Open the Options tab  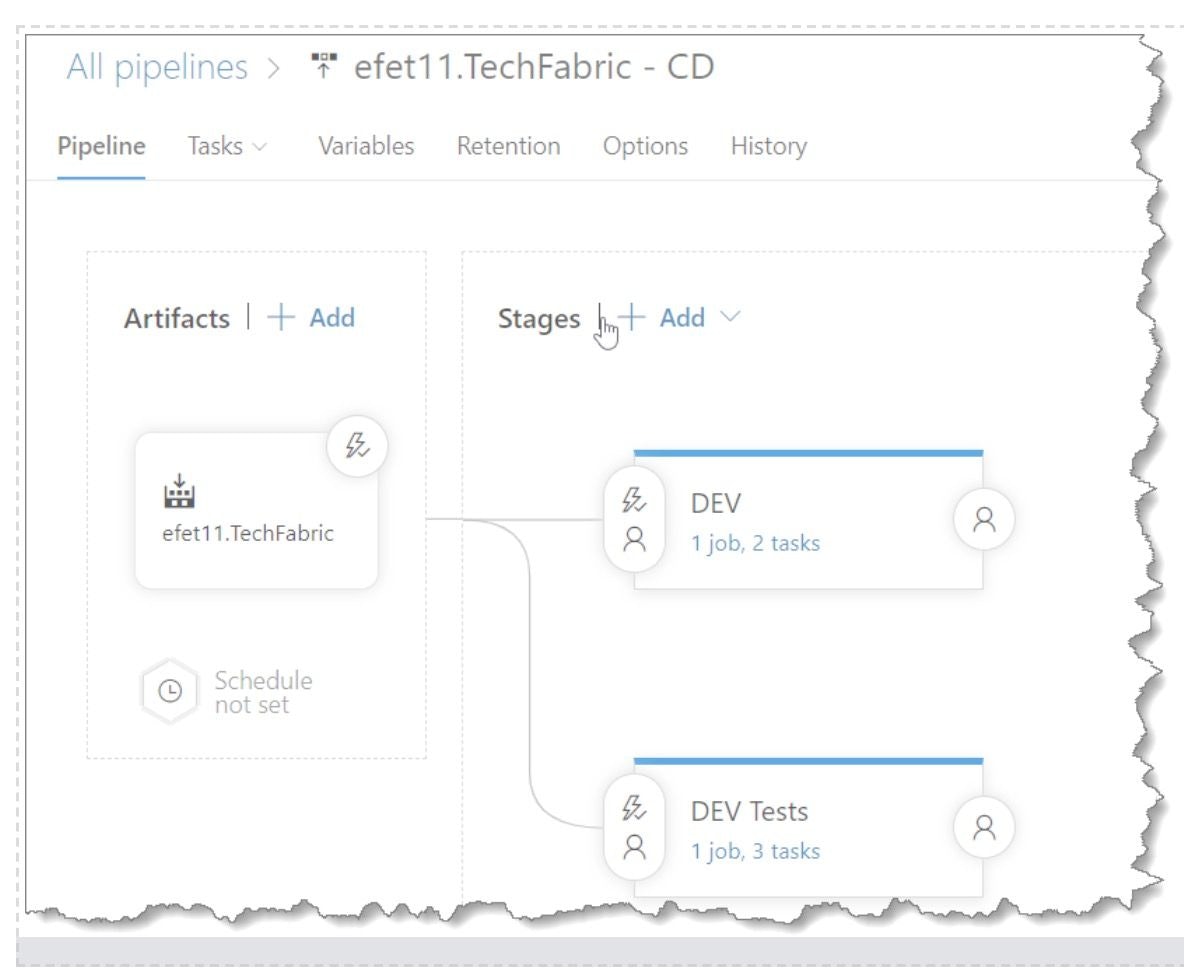pos(644,146)
